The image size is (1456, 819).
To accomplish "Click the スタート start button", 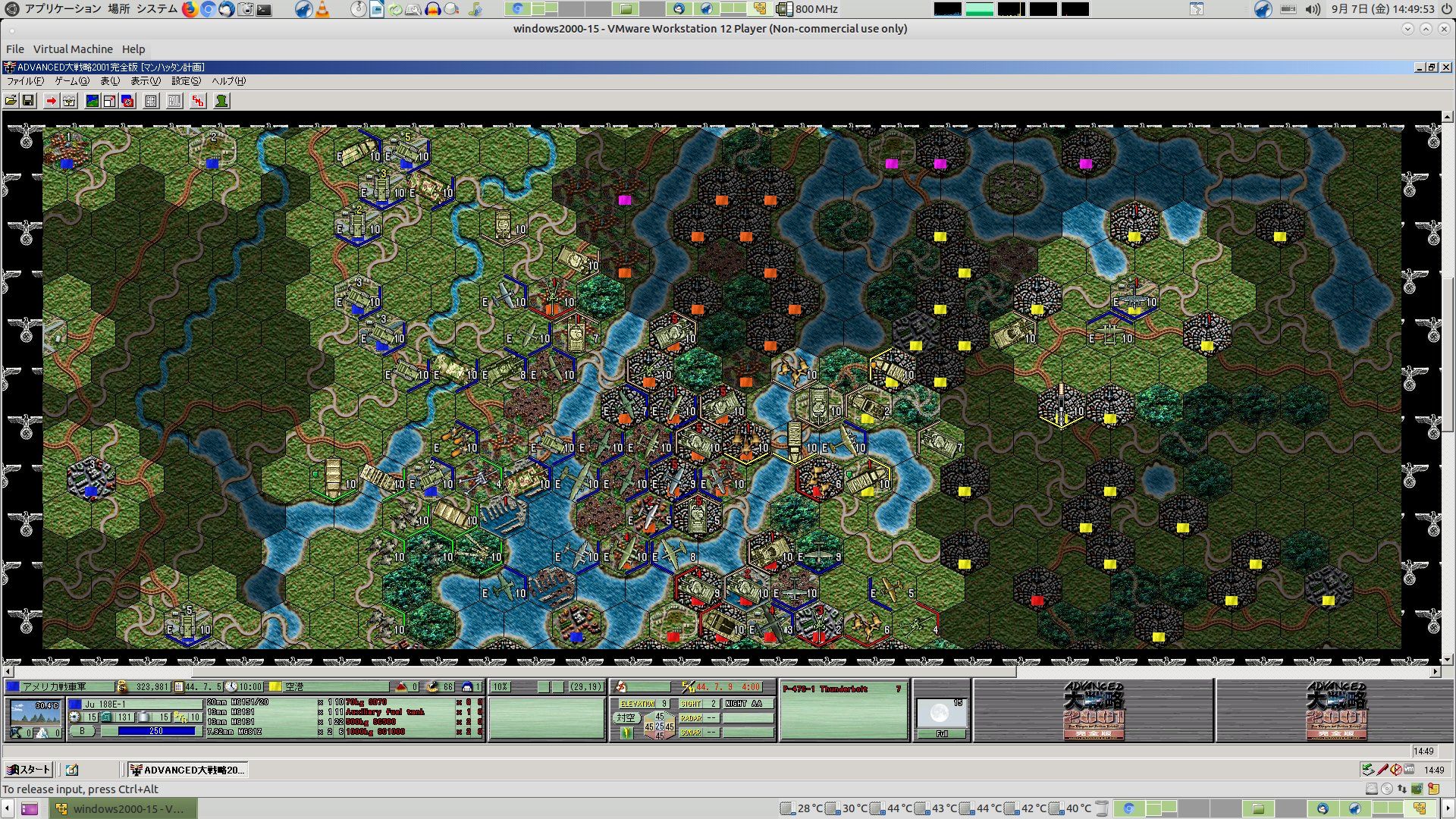I will 29,770.
